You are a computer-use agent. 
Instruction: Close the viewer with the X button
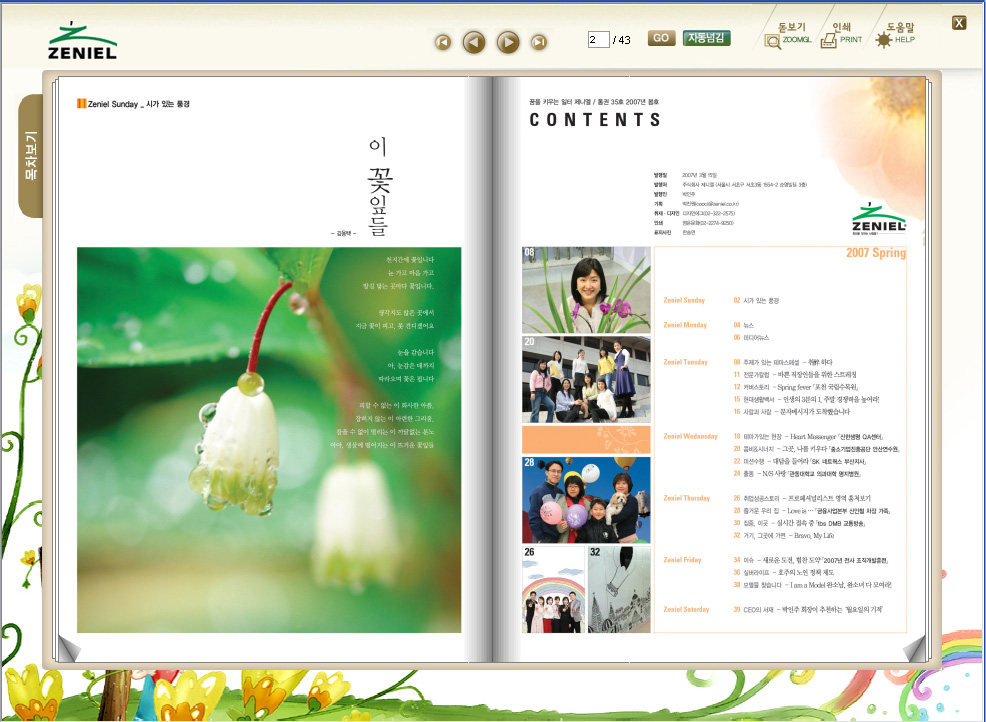tap(959, 23)
